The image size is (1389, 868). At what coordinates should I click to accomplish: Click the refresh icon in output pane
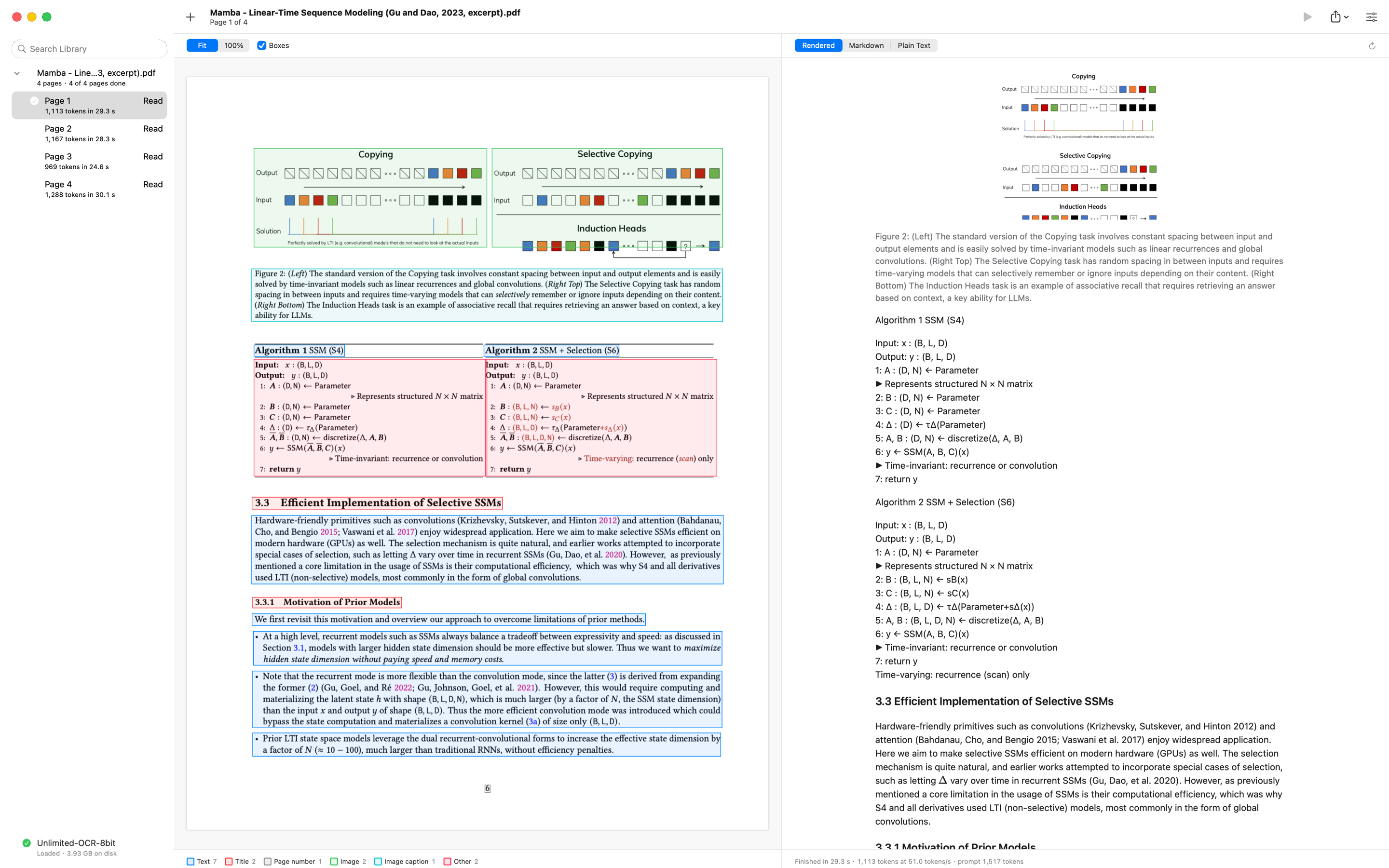pos(1372,46)
